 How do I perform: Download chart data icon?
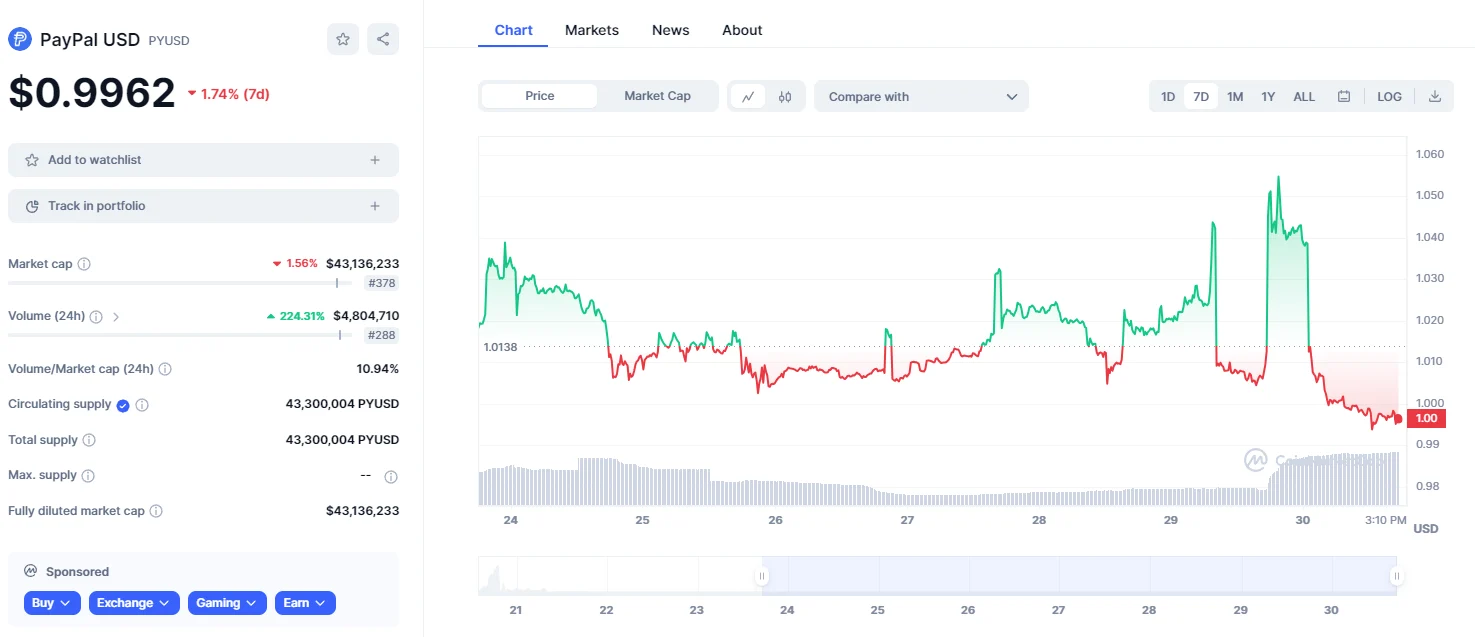coord(1435,97)
